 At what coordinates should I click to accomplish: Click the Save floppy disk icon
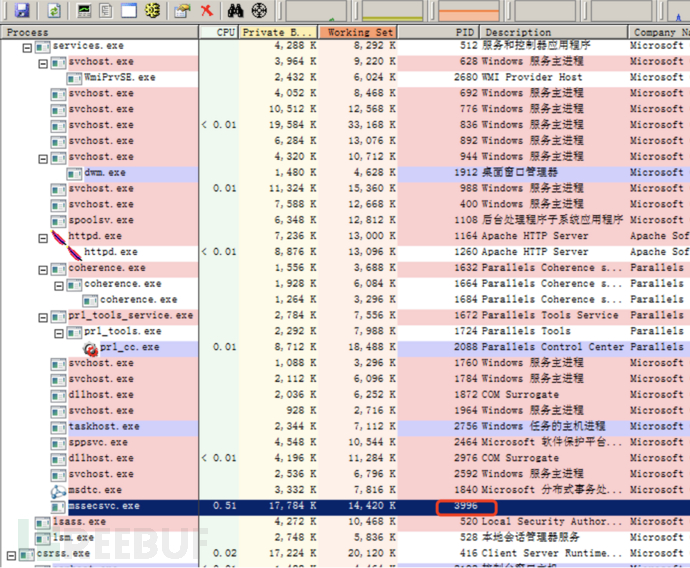(x=22, y=10)
